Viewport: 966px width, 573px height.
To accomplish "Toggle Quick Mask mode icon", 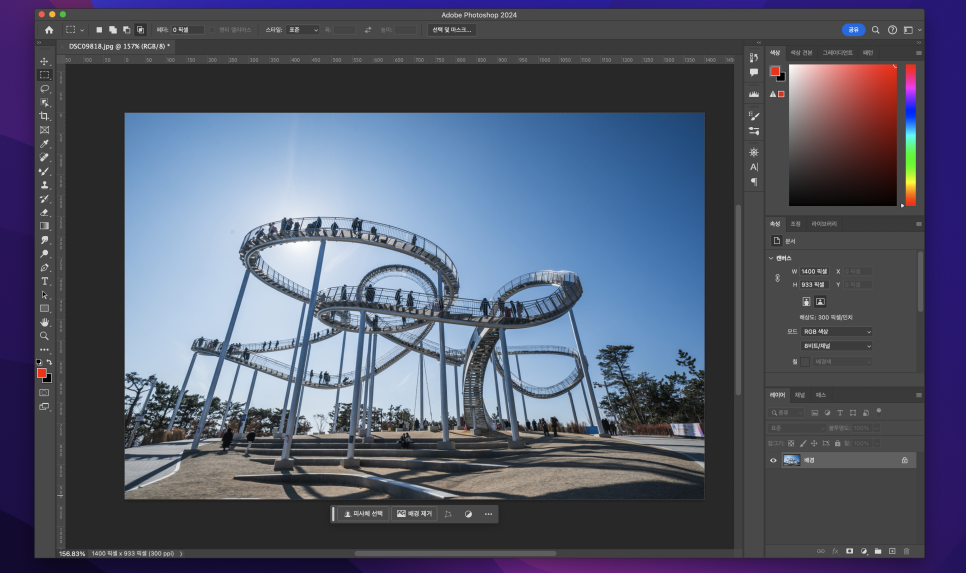I will point(44,392).
